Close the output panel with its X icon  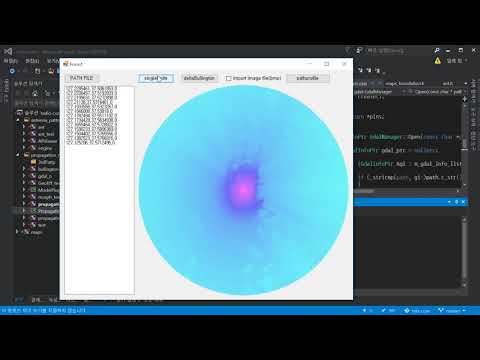coord(463,202)
